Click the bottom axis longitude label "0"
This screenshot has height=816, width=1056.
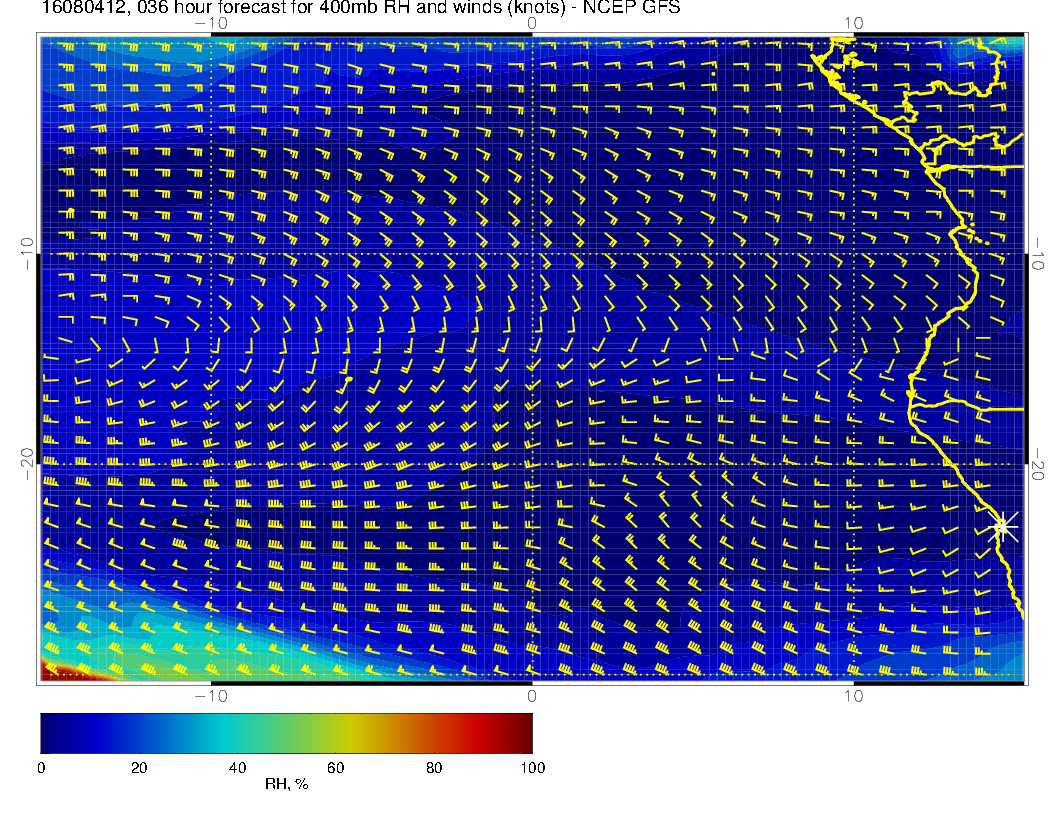coord(532,695)
